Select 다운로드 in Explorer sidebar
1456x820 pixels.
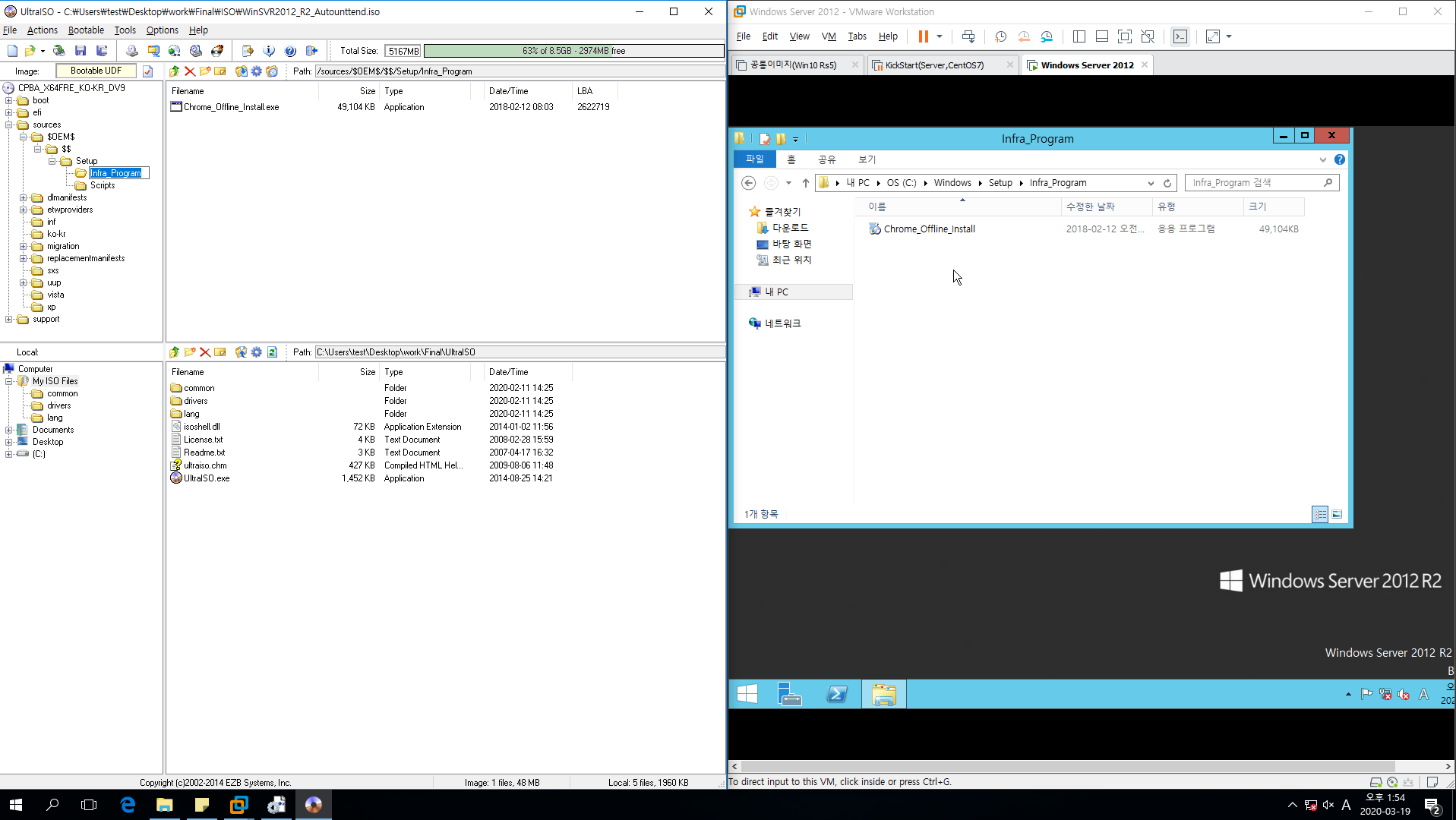point(790,228)
